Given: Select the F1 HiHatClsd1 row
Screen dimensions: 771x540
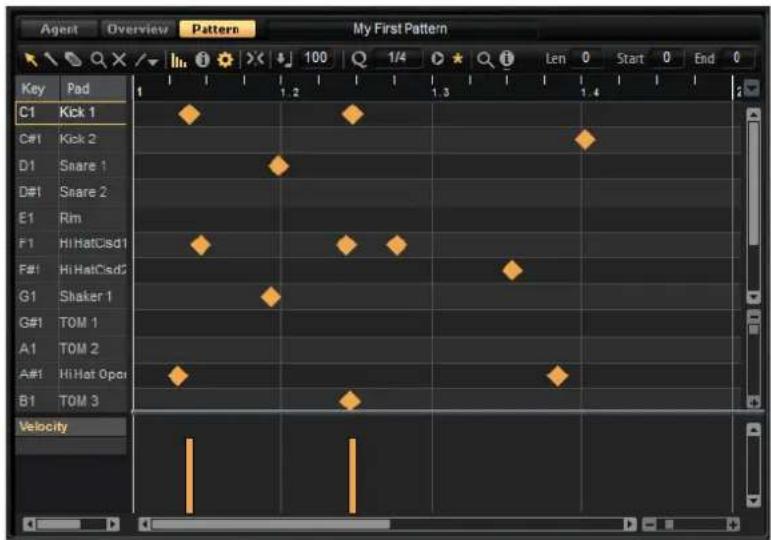Looking at the screenshot, I should [71, 243].
